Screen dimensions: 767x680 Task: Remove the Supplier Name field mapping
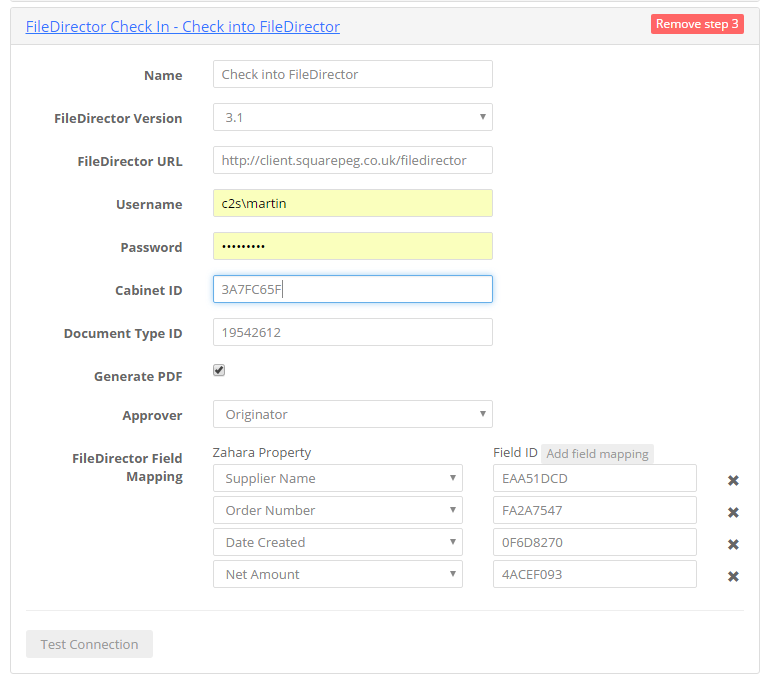tap(733, 480)
